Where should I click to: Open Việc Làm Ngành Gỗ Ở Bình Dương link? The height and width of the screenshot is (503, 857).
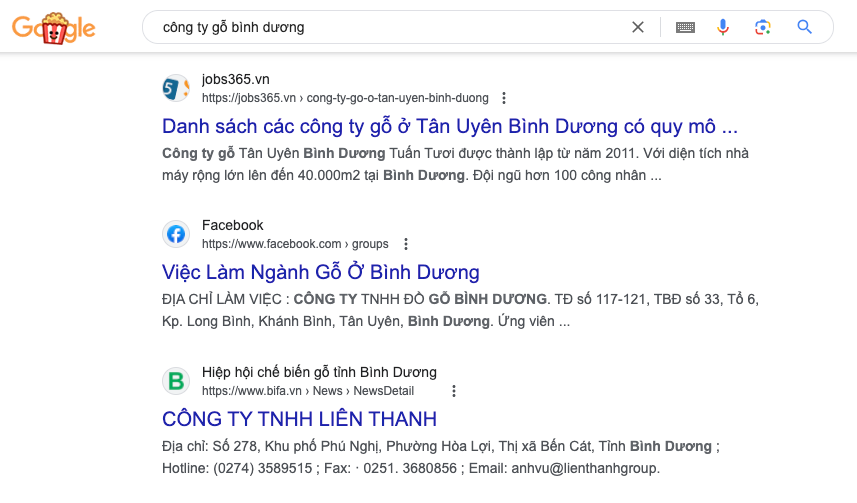[321, 272]
